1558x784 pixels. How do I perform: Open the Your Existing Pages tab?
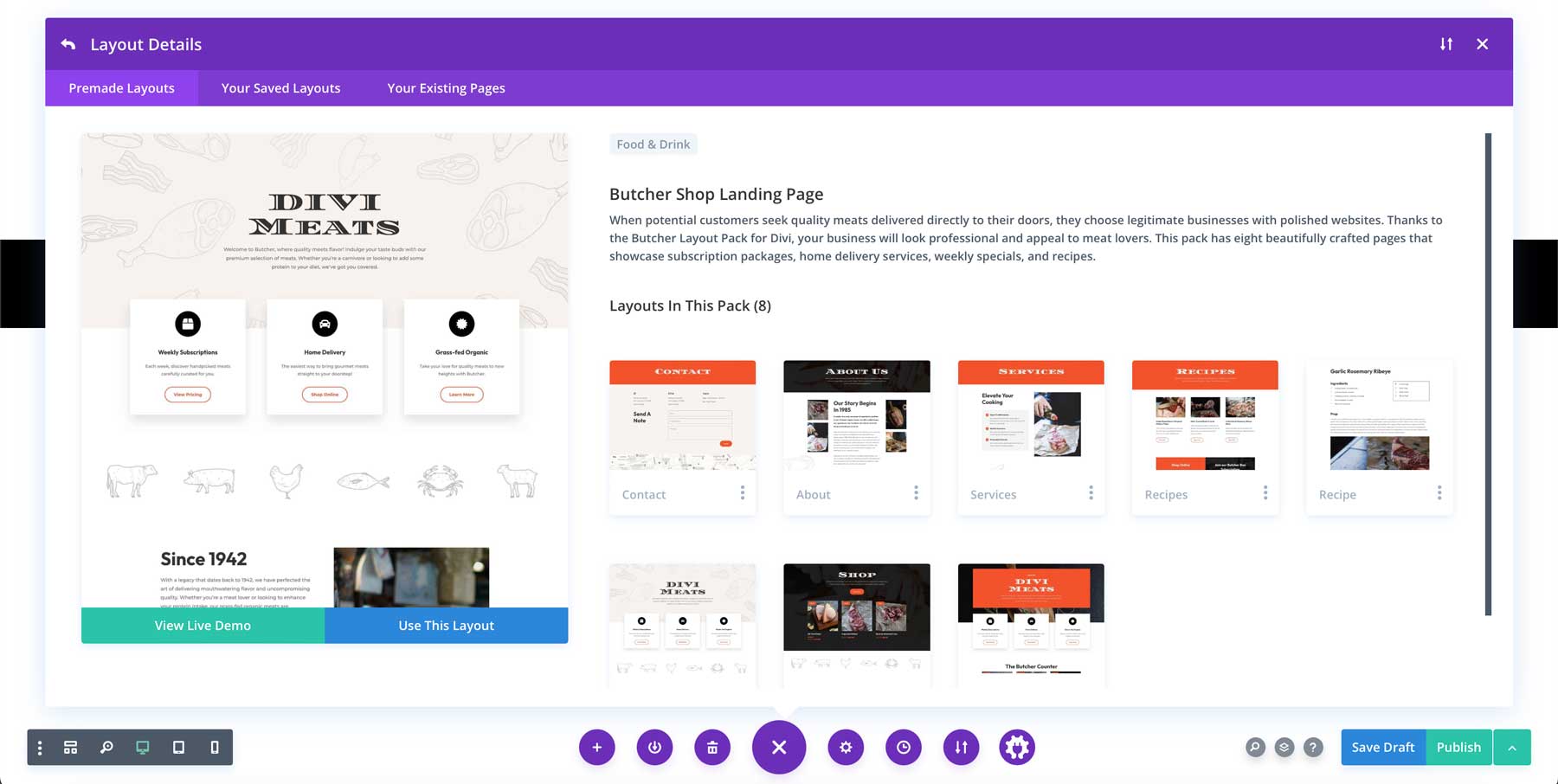click(x=446, y=87)
